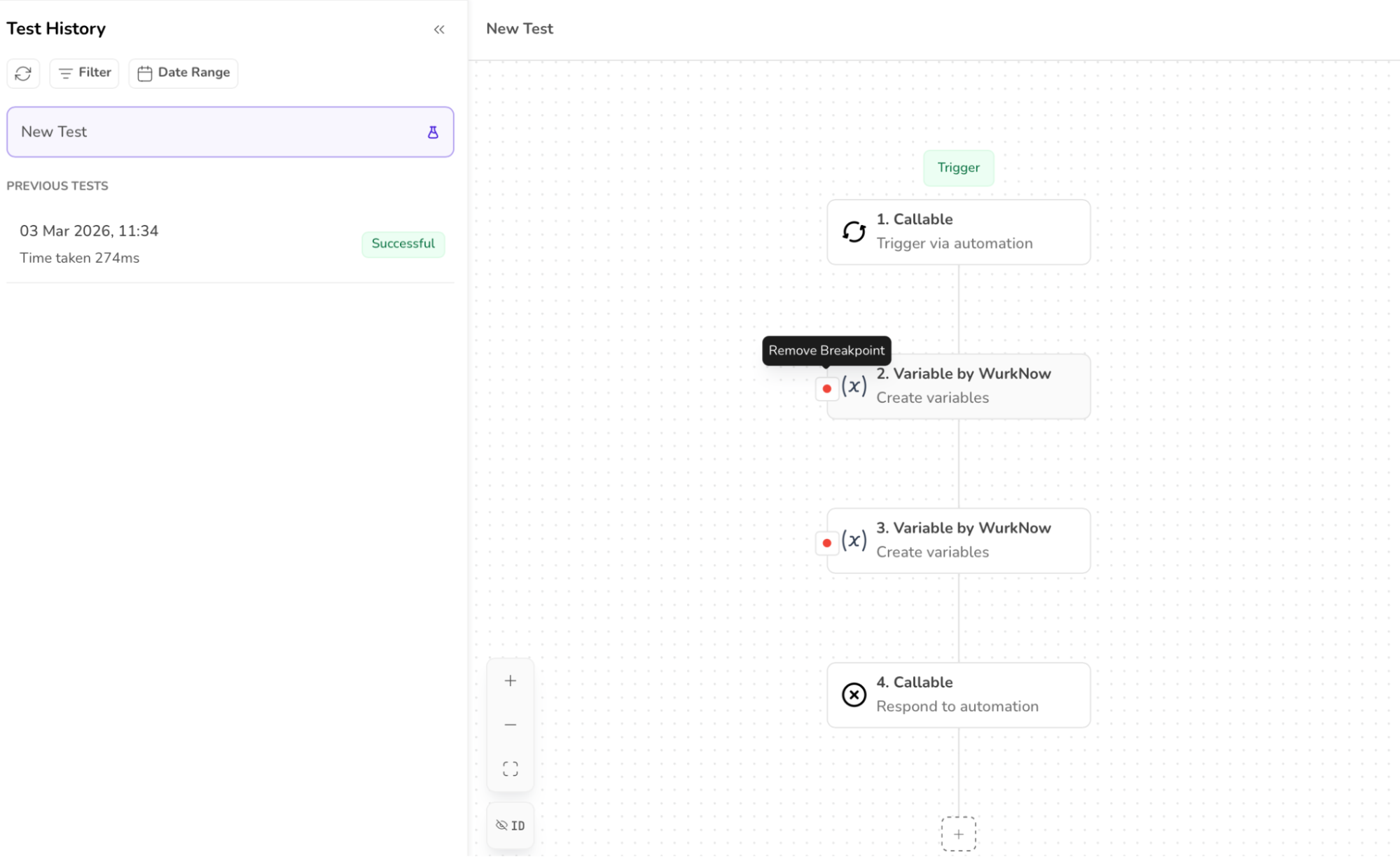Open the Filter options

click(84, 73)
